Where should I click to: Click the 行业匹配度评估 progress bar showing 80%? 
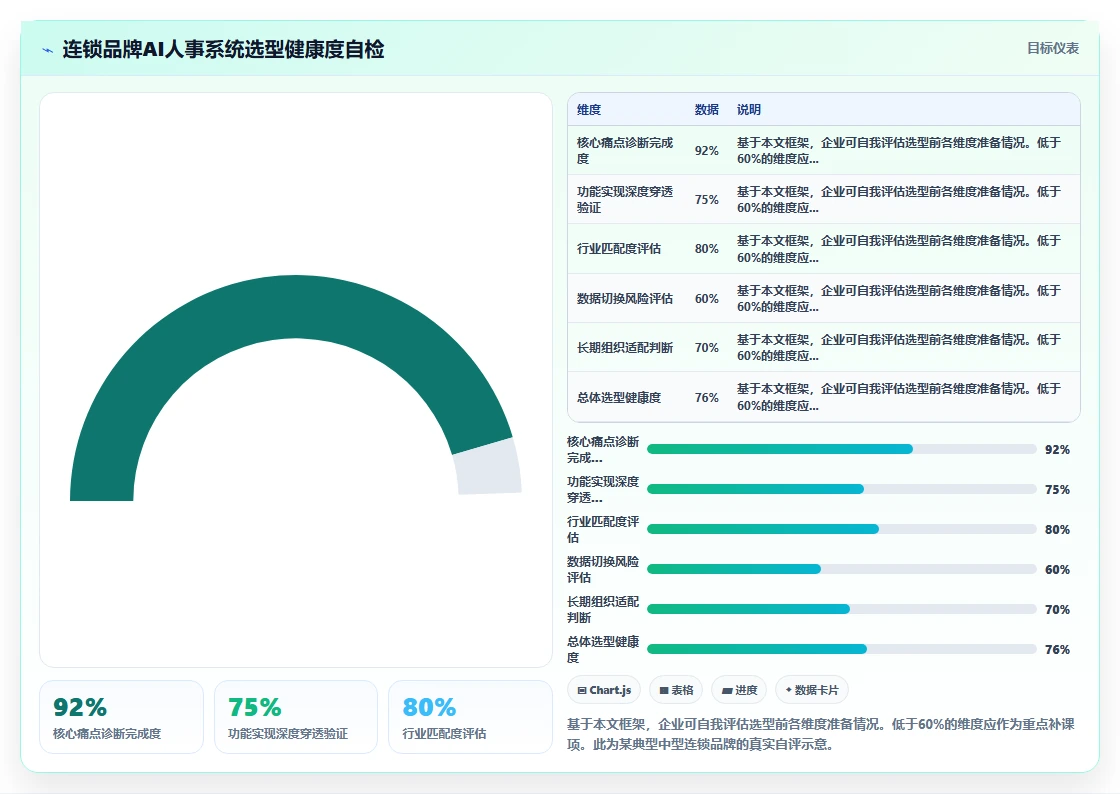tap(841, 529)
